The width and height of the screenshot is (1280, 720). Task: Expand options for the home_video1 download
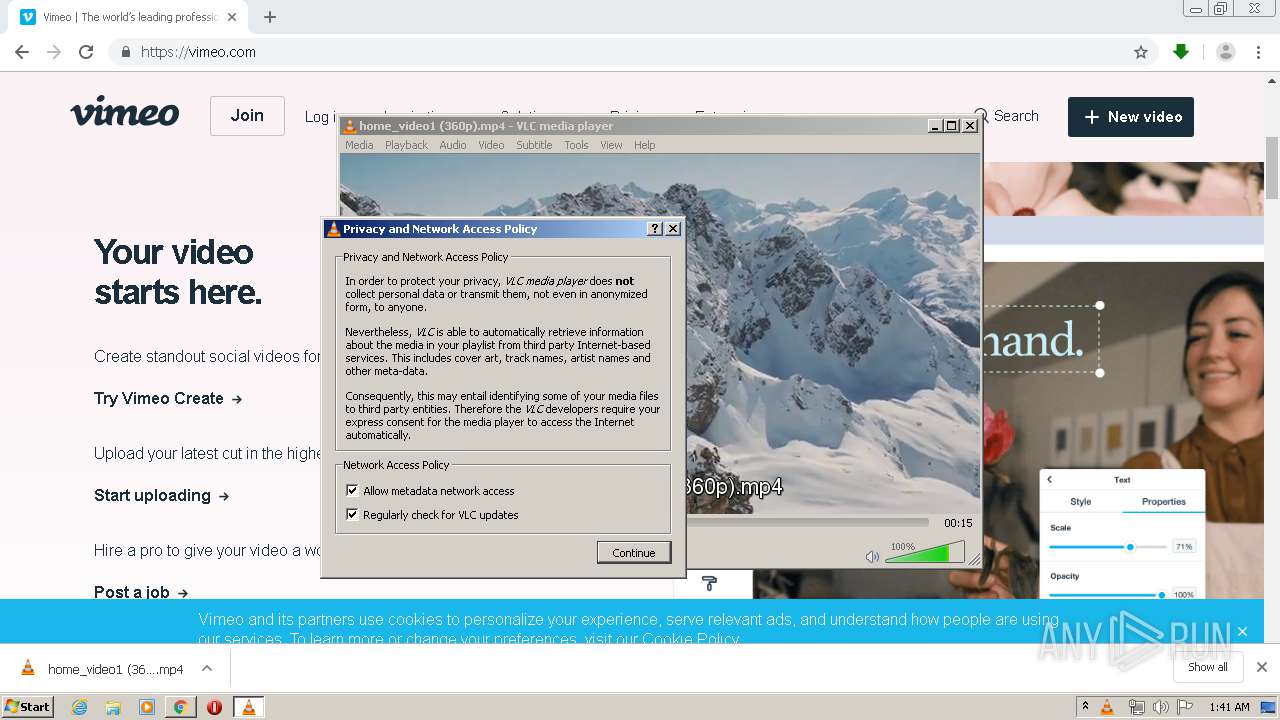click(207, 668)
